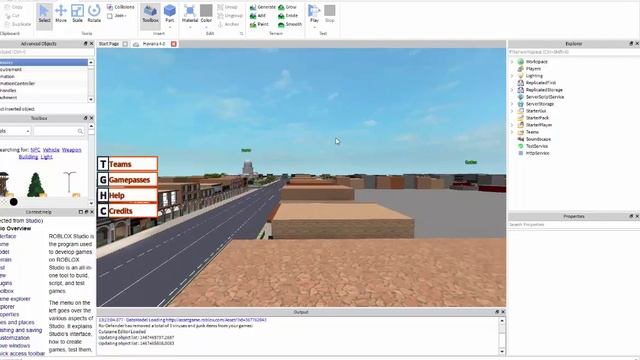
Task: Click terrain Paint tool
Action: [x=260, y=24]
